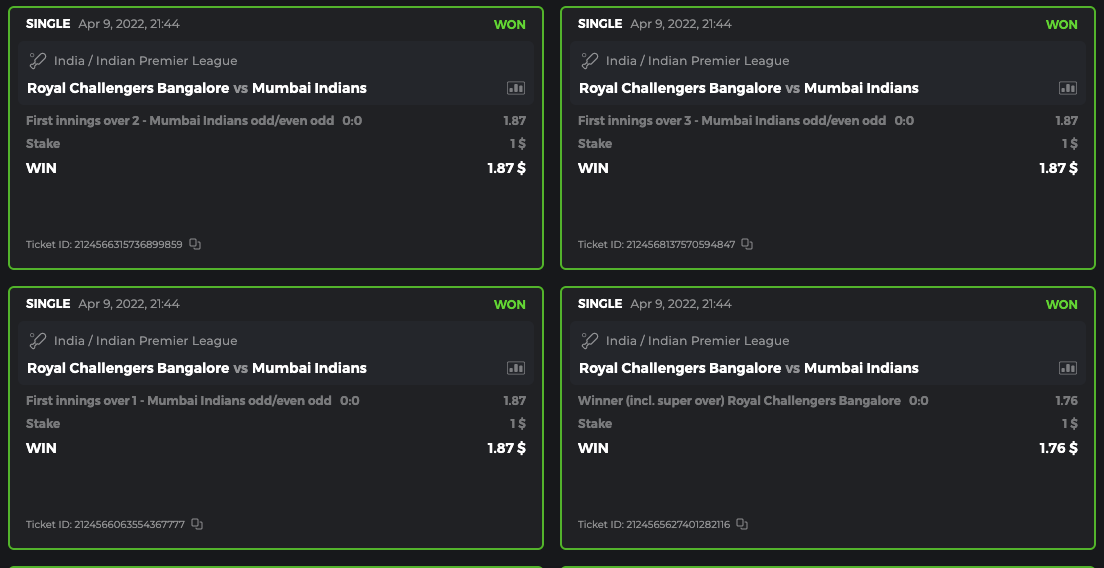Open Royal Challengers vs Mumbai match on Winner bet
Viewport: 1104px width, 568px height.
coord(749,368)
